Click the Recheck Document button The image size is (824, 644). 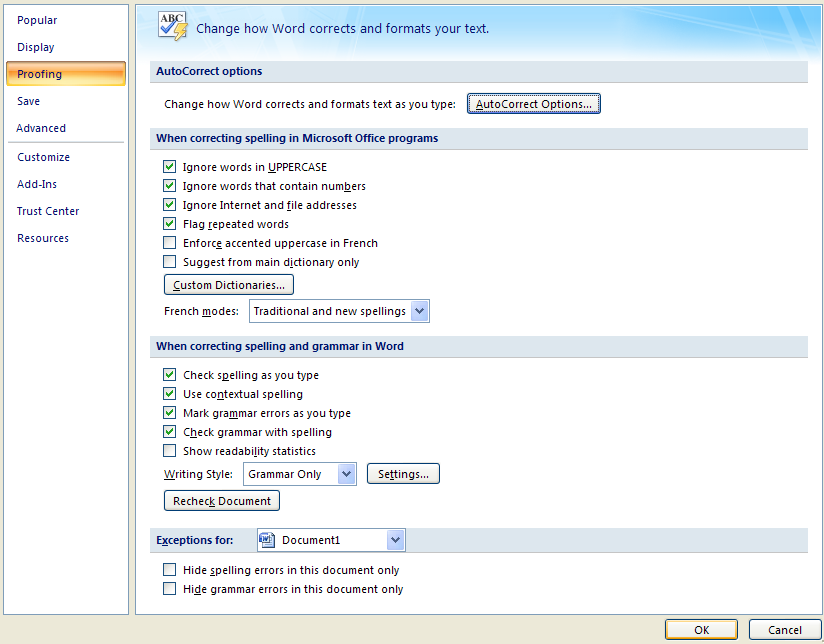(x=222, y=500)
